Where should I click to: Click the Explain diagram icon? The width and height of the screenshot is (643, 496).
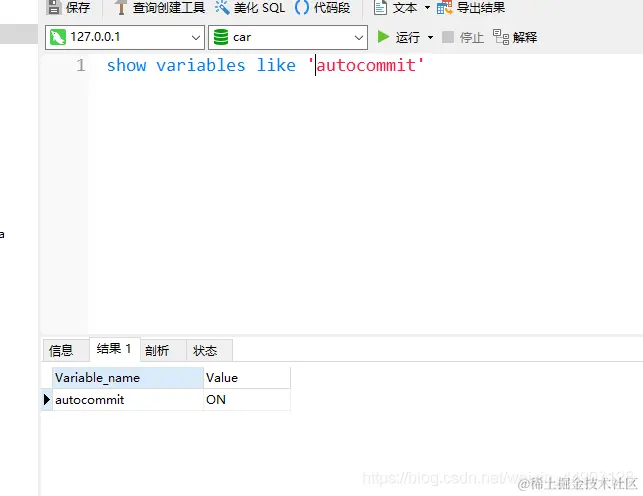501,37
